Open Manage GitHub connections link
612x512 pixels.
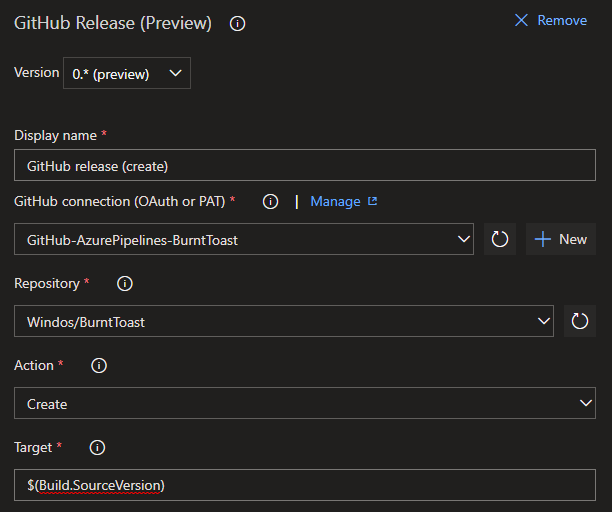343,202
